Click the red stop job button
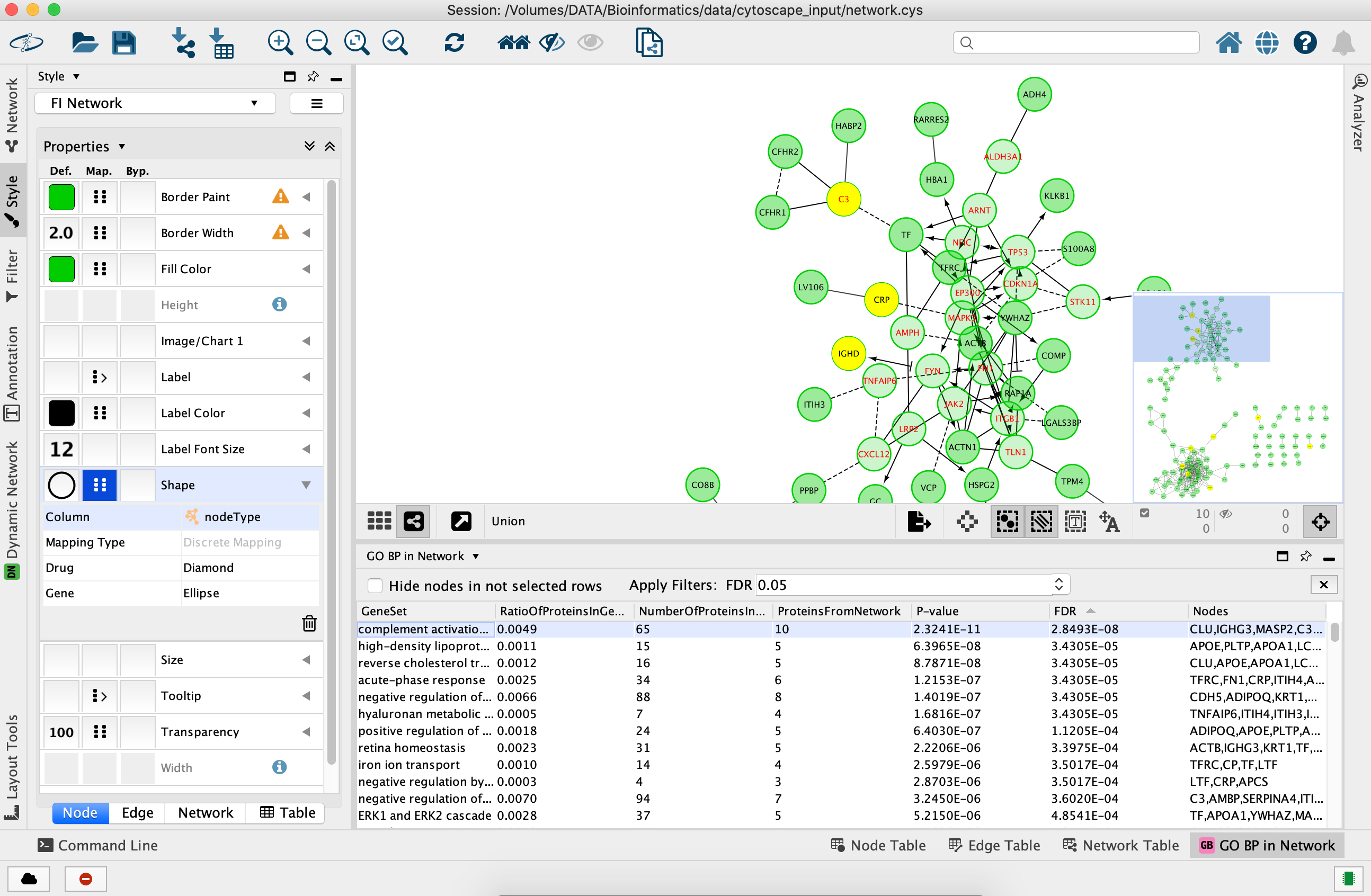 [86, 879]
